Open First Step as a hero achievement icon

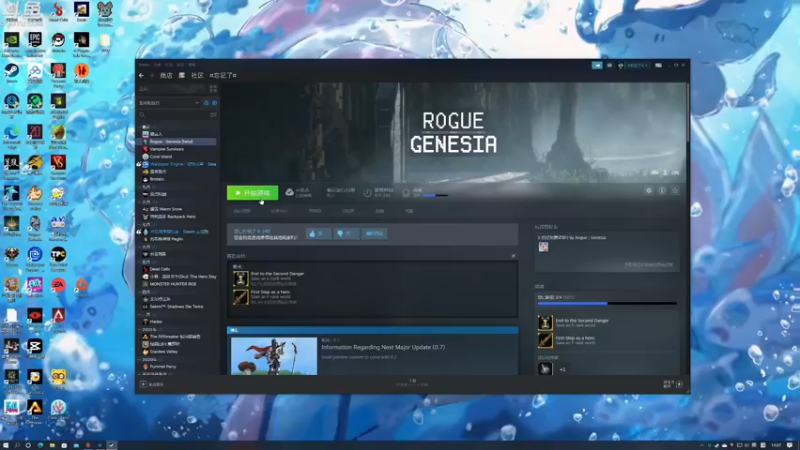click(241, 297)
